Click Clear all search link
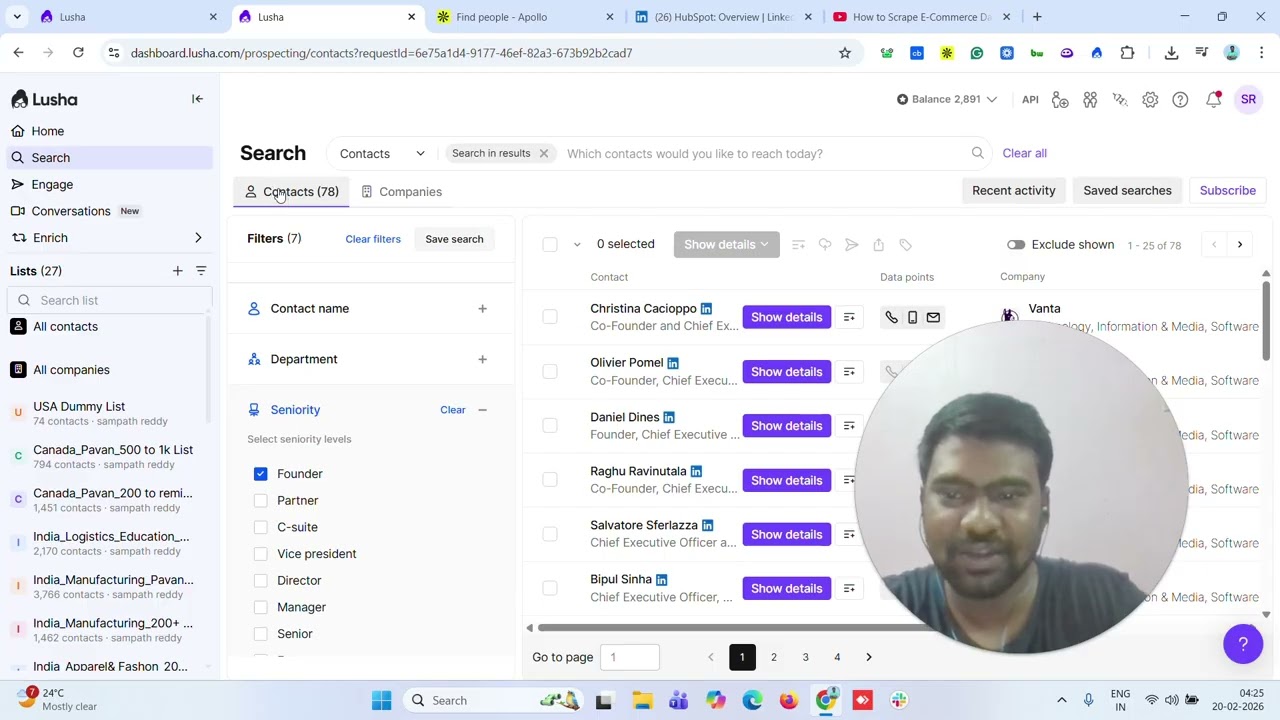This screenshot has width=1280, height=720. [1024, 153]
